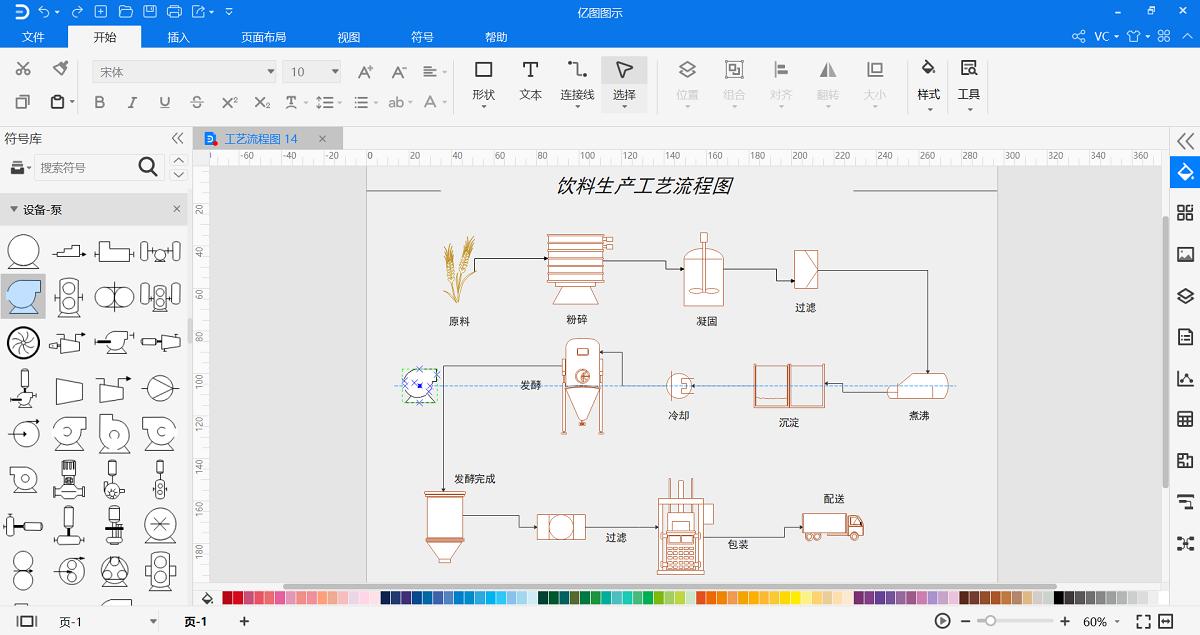
Task: Open the 宋体 font dropdown
Action: 268,71
